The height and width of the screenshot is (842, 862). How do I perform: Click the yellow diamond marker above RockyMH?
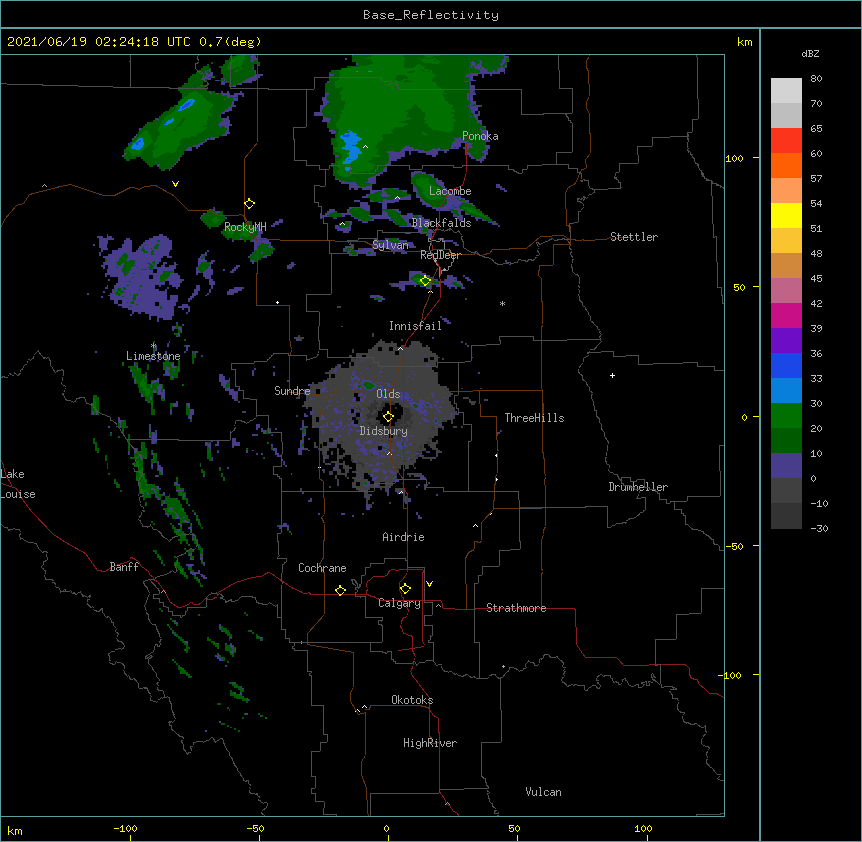(250, 204)
